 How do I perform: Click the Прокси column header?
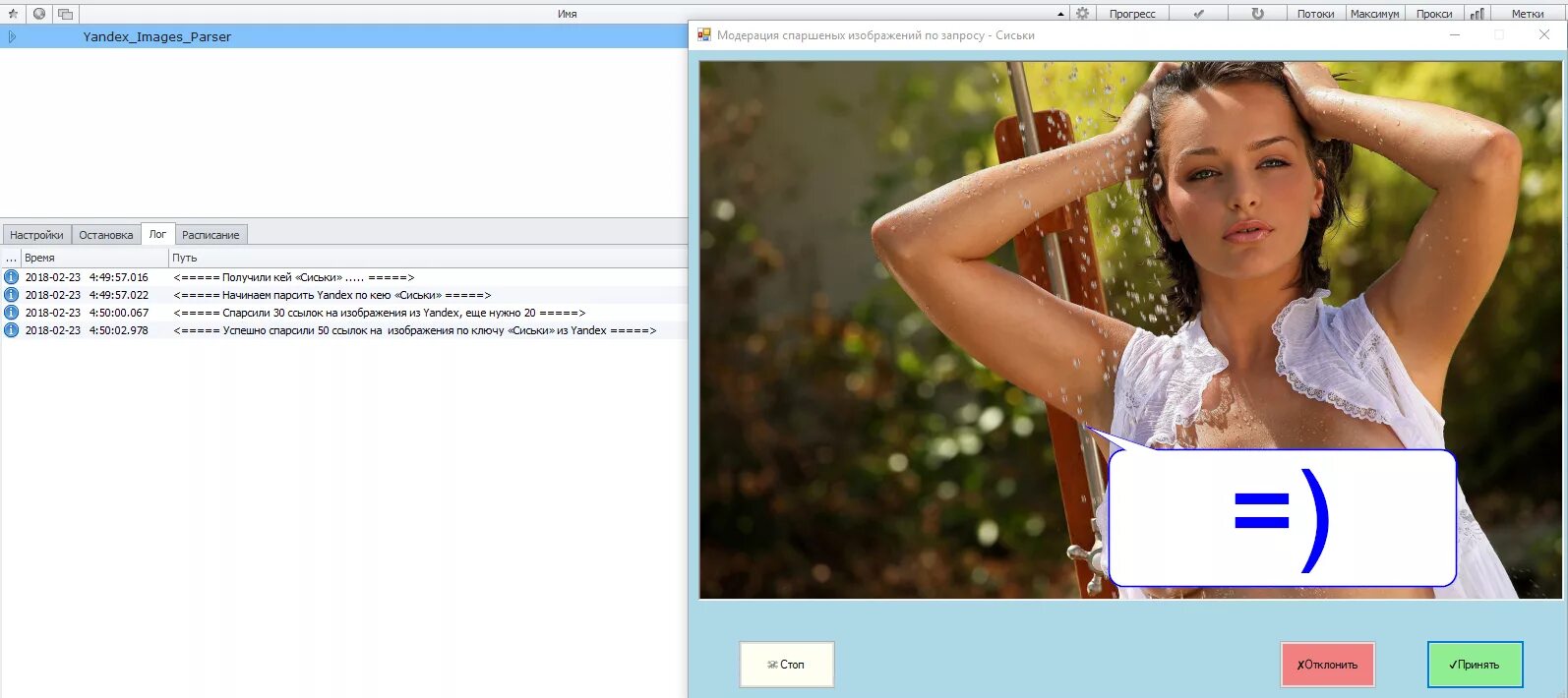click(x=1434, y=14)
